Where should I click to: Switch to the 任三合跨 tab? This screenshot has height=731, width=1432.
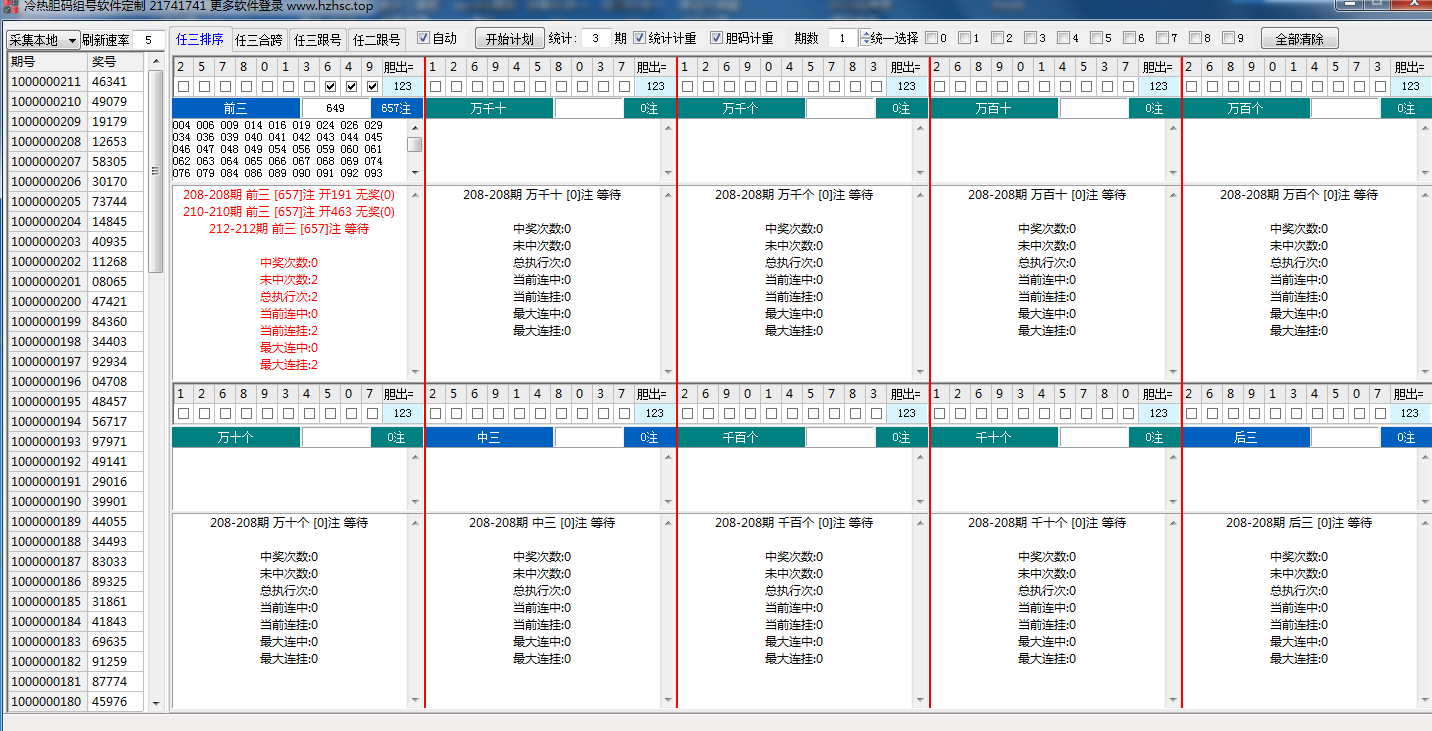click(259, 40)
